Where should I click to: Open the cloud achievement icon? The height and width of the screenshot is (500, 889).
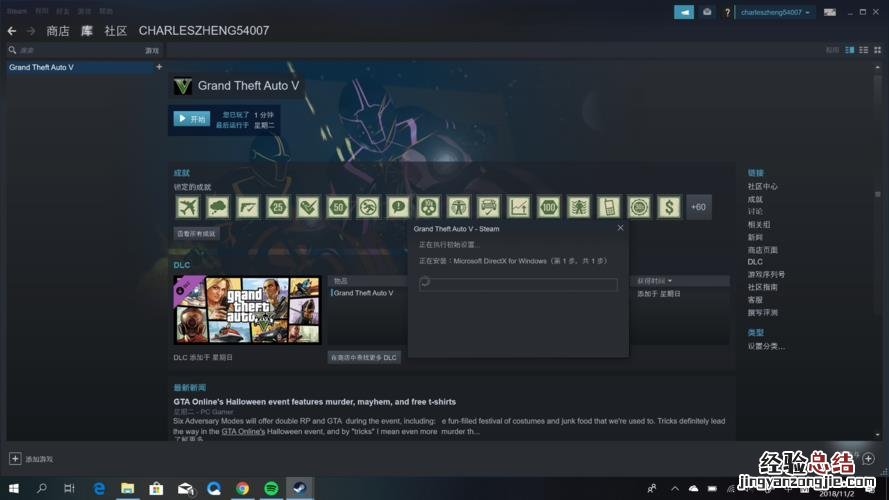pos(218,207)
